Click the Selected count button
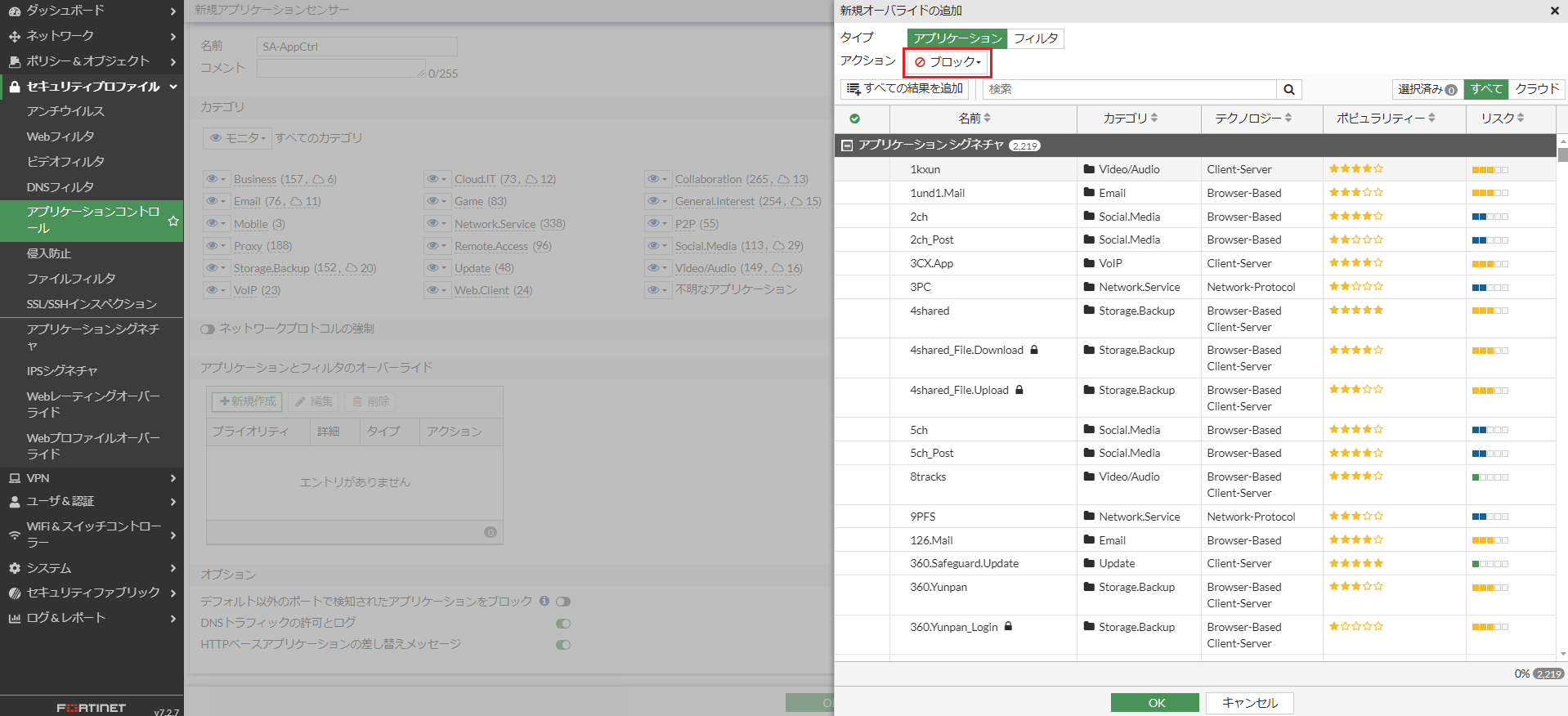This screenshot has width=1568, height=716. click(x=1427, y=89)
